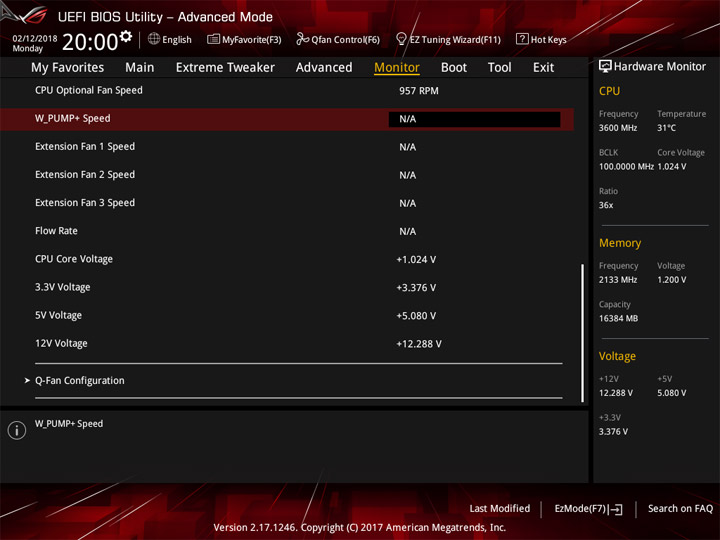Start EZ Tuning Wizard(F11) label
This screenshot has height=540, width=720.
pyautogui.click(x=455, y=39)
